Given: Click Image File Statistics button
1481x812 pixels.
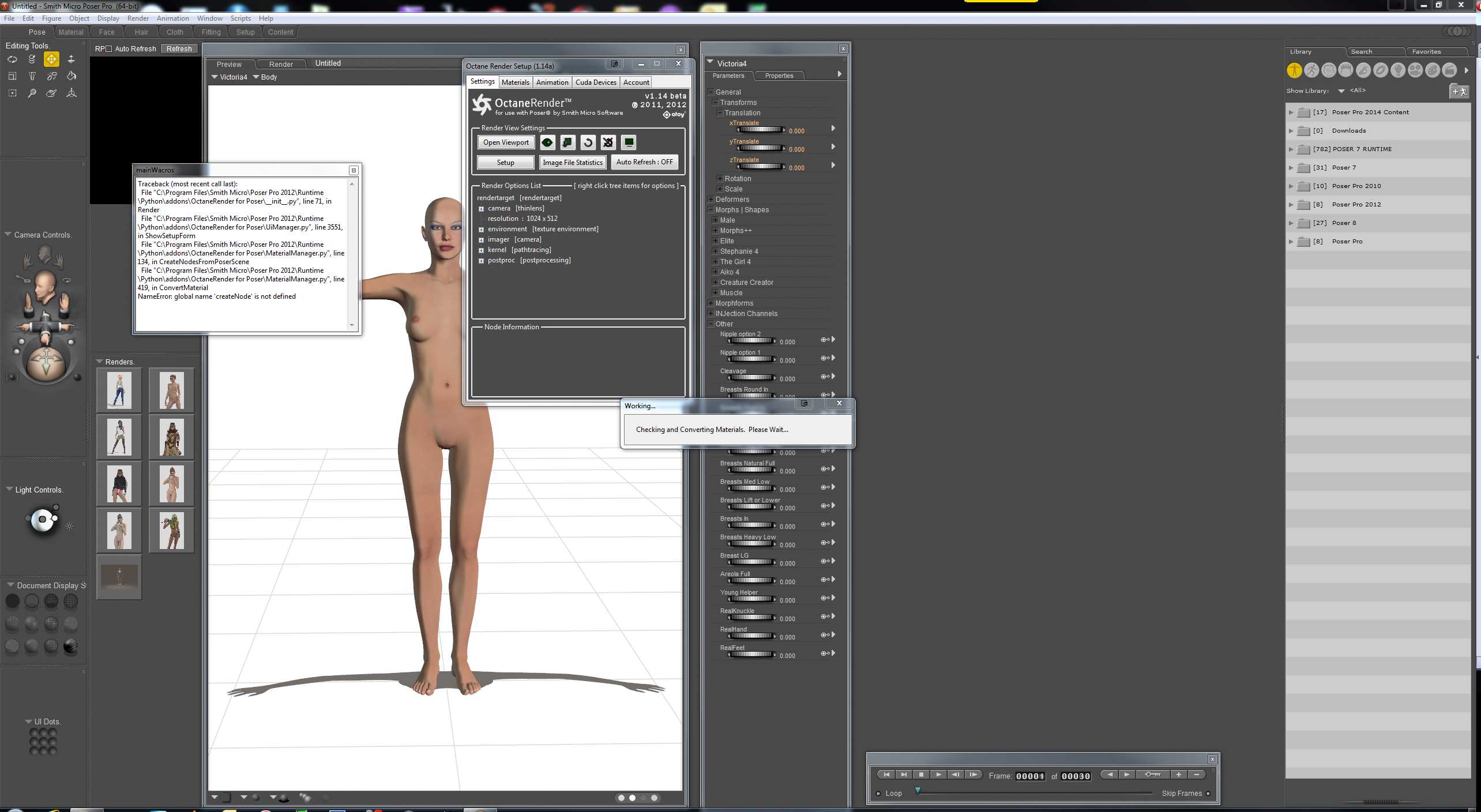Looking at the screenshot, I should pyautogui.click(x=573, y=163).
